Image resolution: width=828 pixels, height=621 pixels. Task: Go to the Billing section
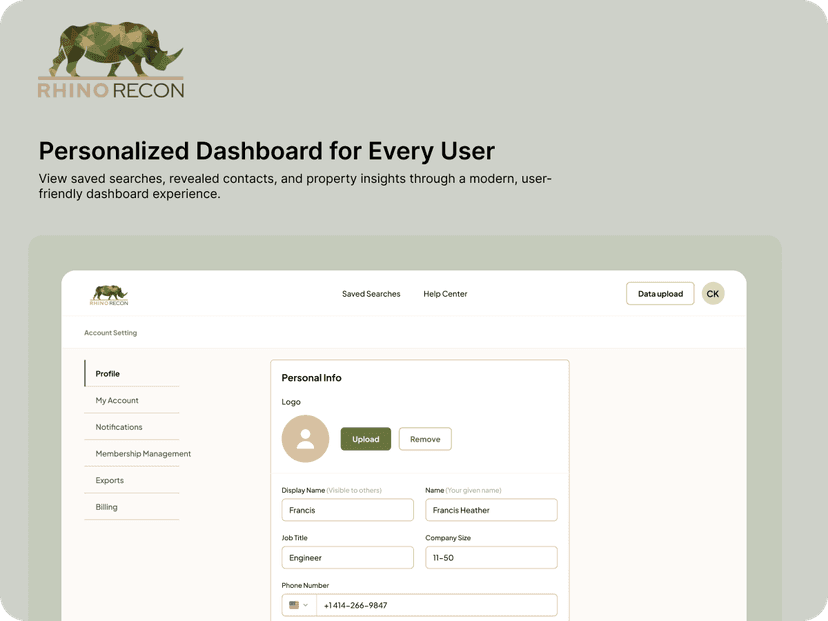pyautogui.click(x=105, y=507)
